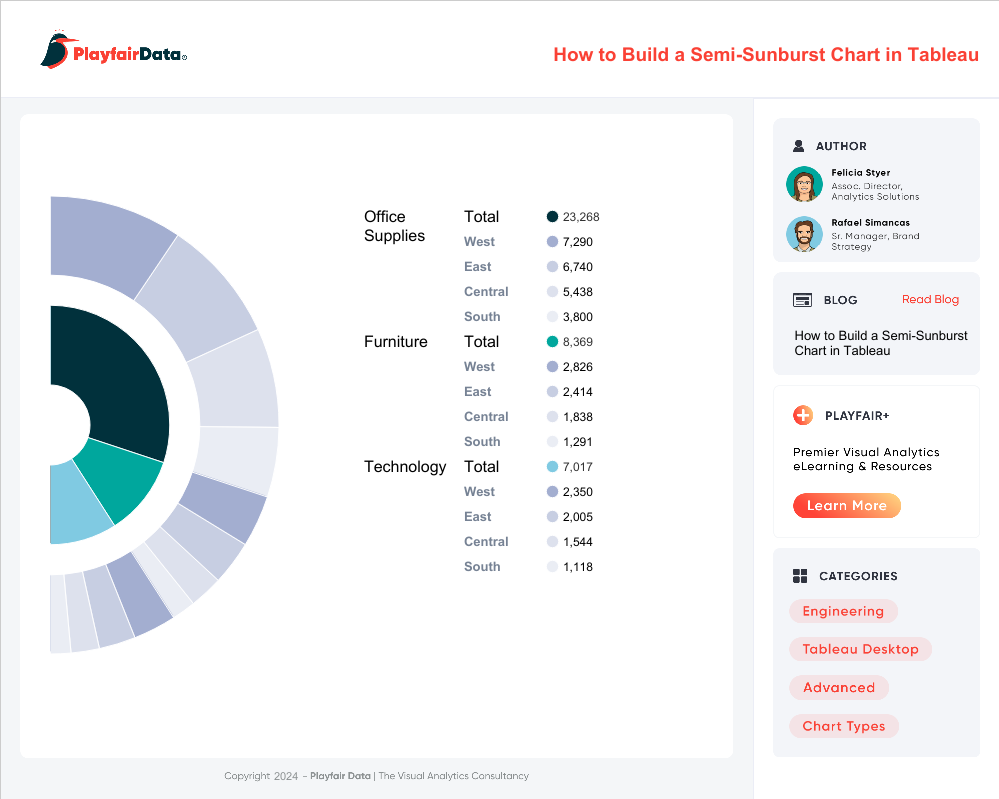Choose the Engineering category tag

pos(843,611)
